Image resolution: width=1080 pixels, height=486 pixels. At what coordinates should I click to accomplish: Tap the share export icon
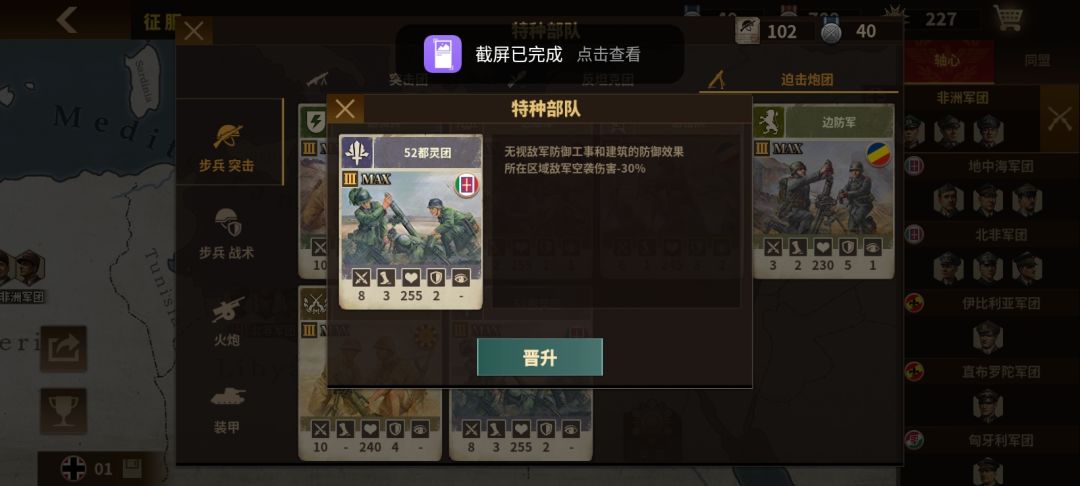[x=63, y=349]
